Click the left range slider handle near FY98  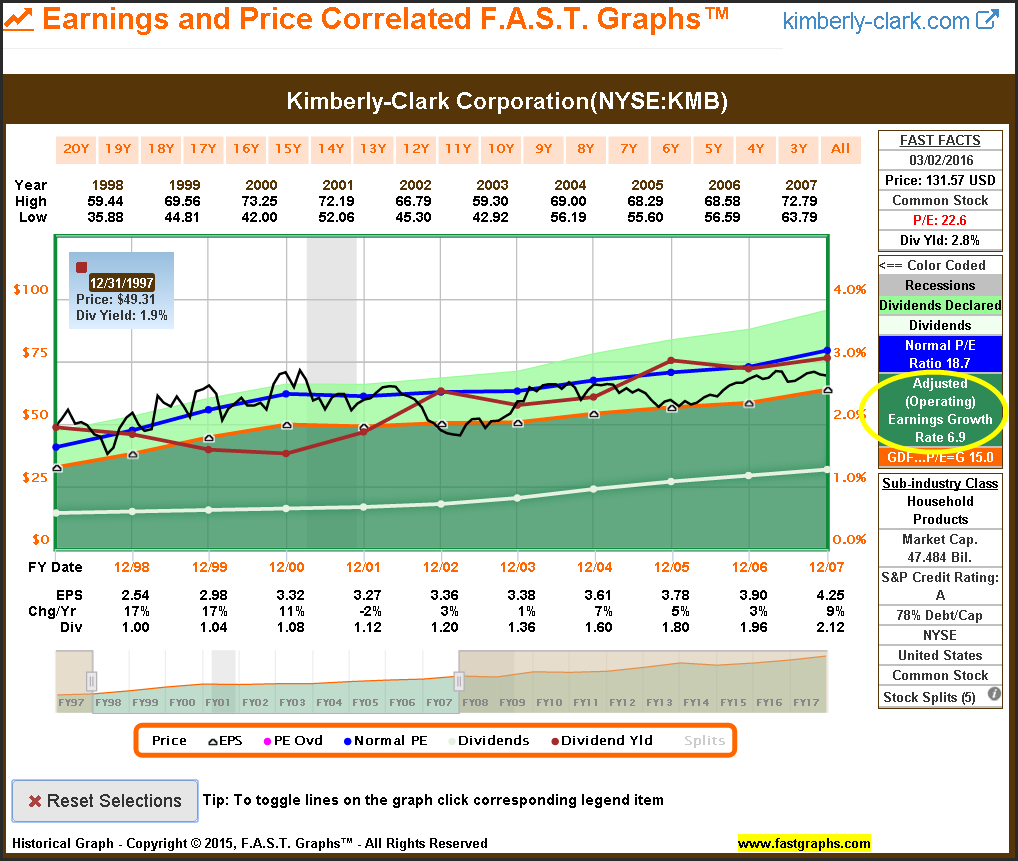point(92,681)
